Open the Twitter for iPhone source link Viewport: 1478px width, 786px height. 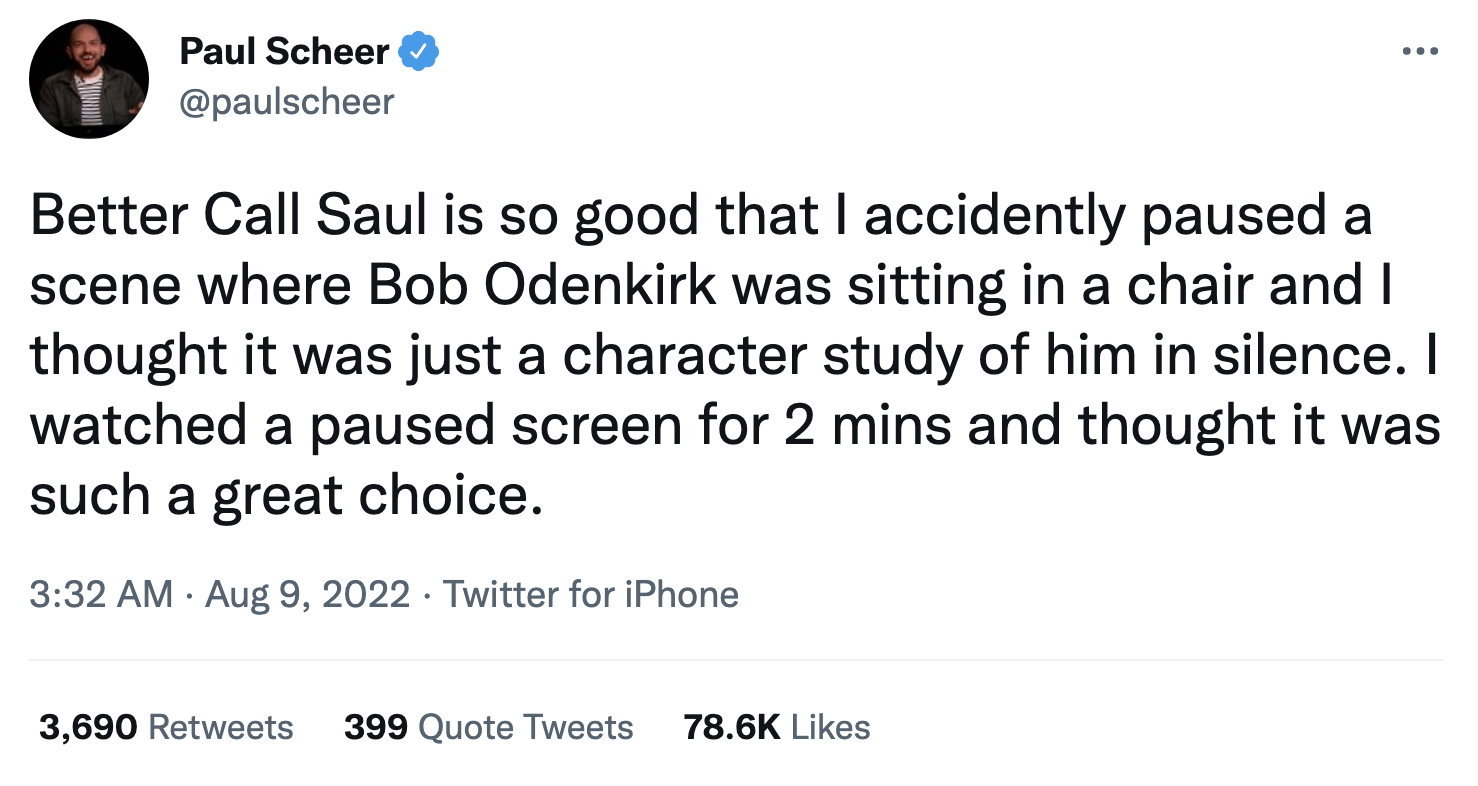coord(591,595)
